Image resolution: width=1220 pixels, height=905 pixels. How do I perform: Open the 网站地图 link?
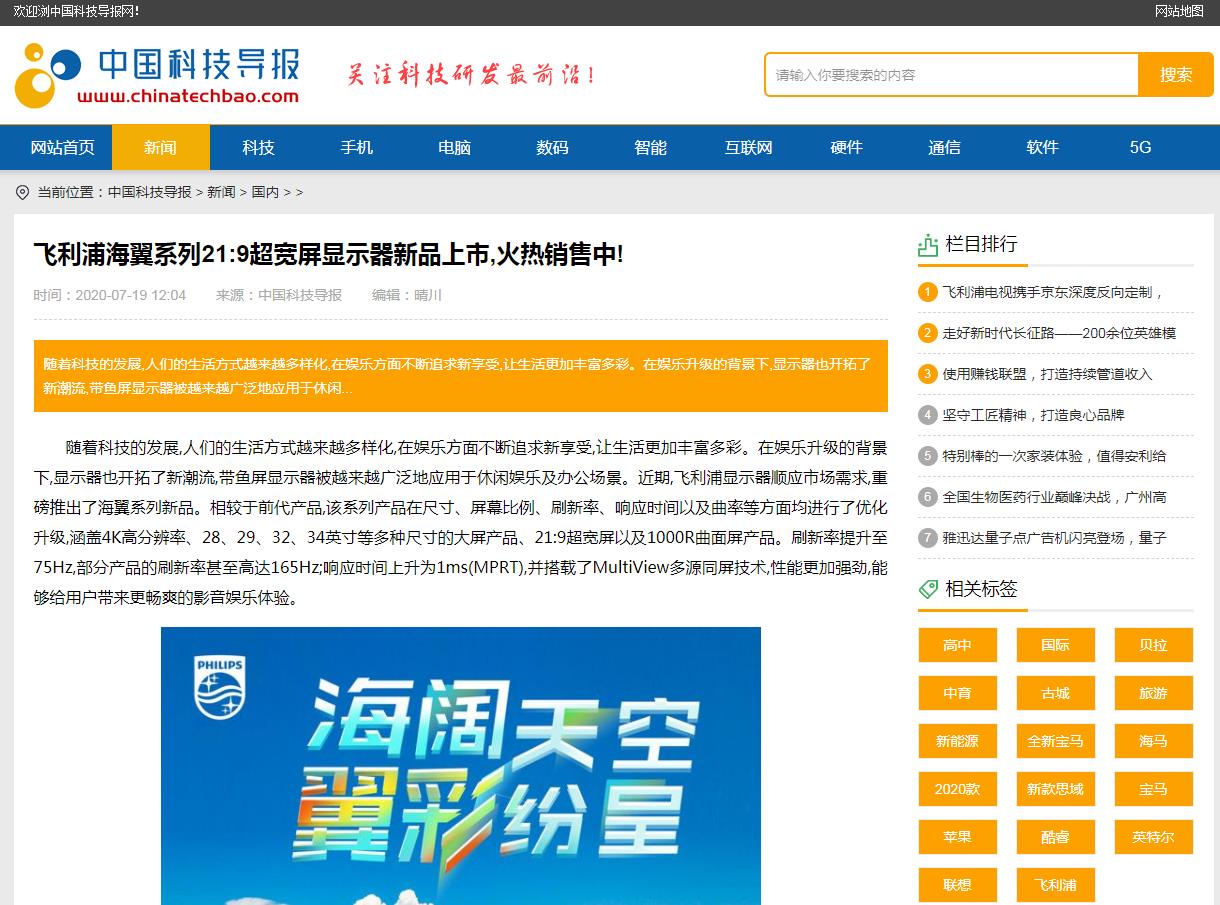[x=1179, y=11]
